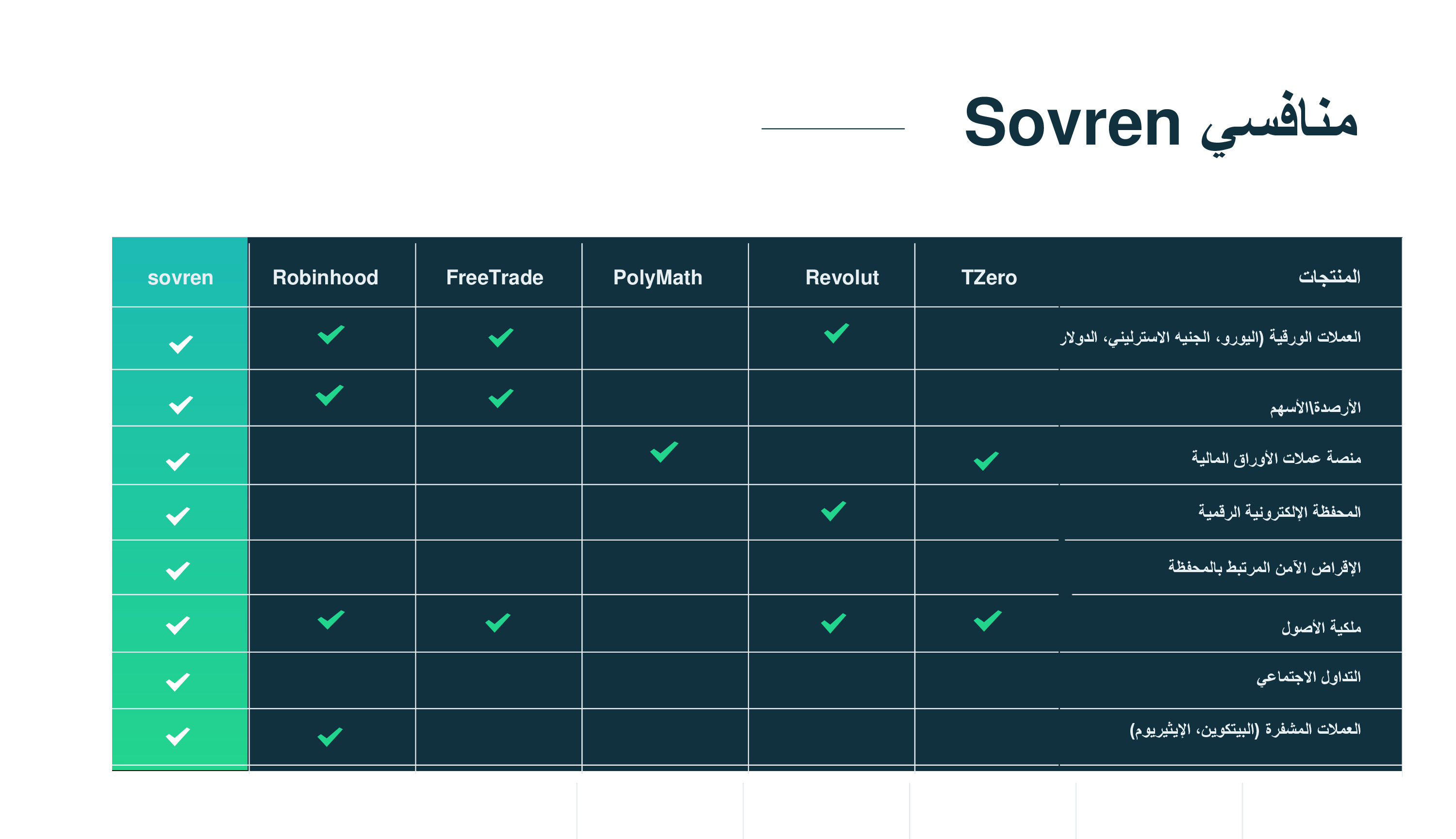Image resolution: width=1456 pixels, height=839 pixels.
Task: Select the Revolut column header
Action: click(842, 277)
